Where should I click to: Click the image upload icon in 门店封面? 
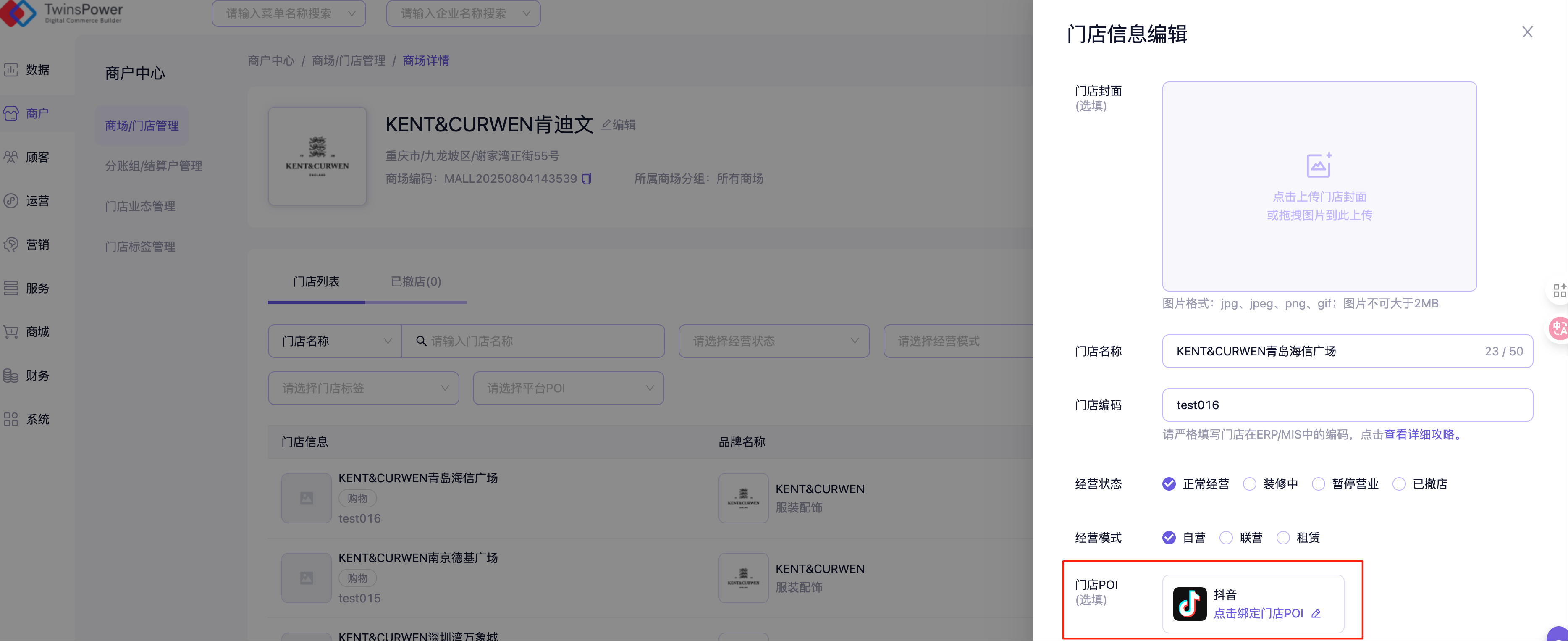pos(1319,165)
